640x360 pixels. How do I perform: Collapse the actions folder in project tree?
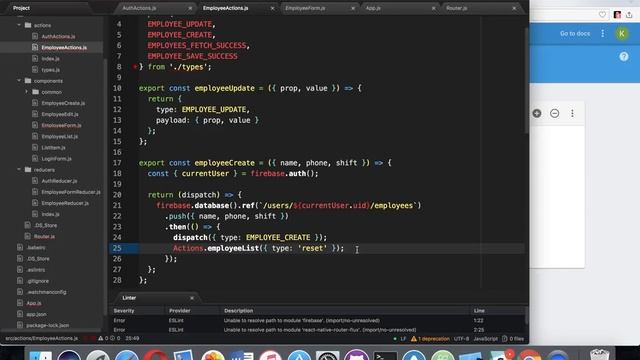click(x=19, y=25)
